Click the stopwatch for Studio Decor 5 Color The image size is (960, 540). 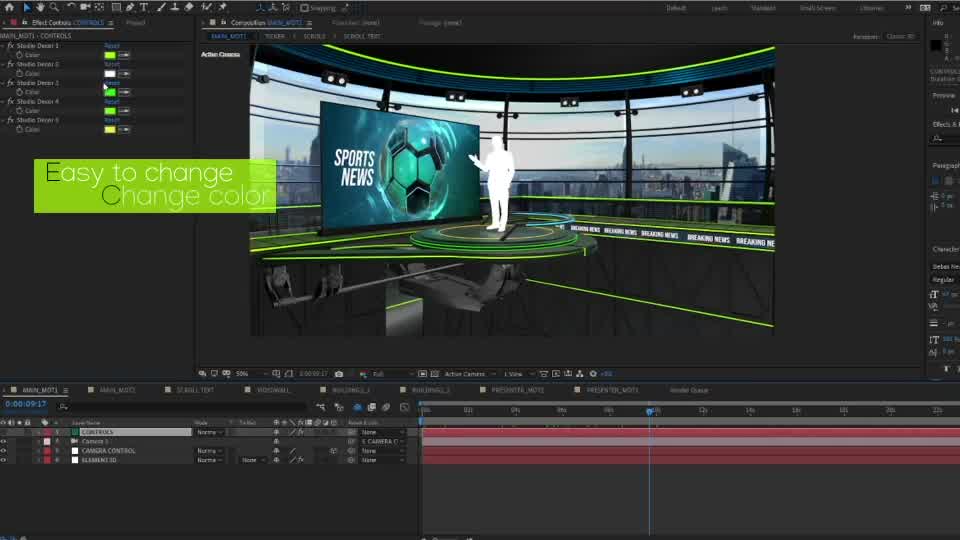[20, 129]
